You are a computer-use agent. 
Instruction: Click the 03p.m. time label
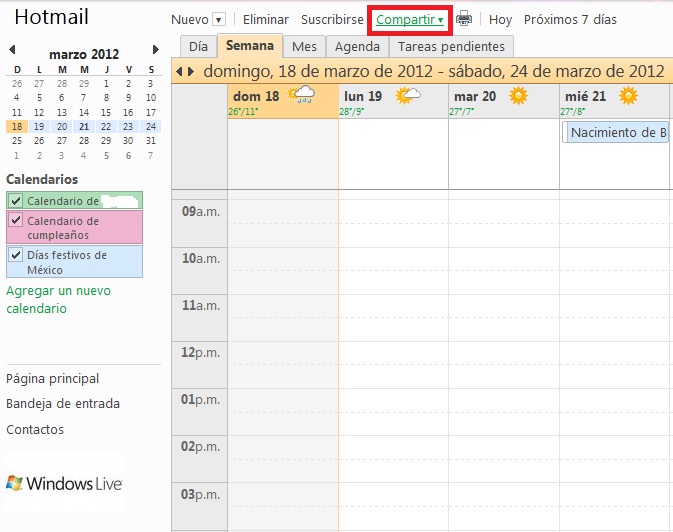(200, 494)
